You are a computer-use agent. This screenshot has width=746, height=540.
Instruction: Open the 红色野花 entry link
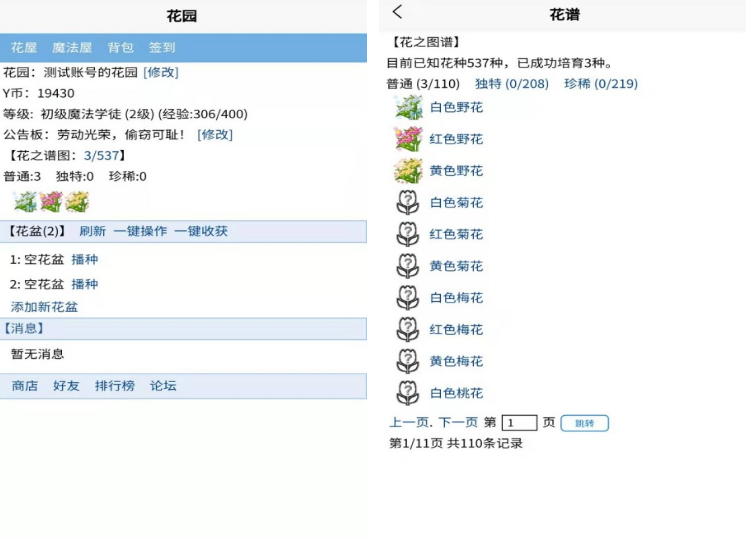coord(456,139)
